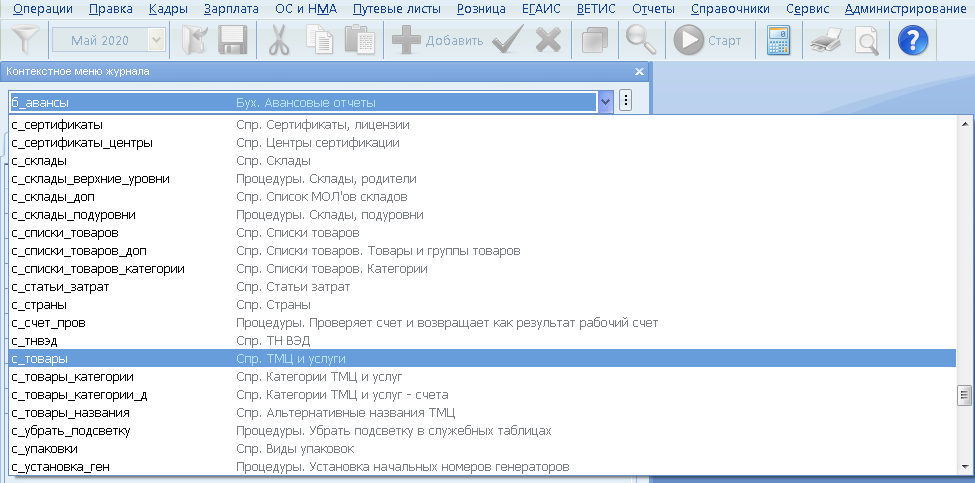The image size is (975, 483).
Task: Open the Зарплата menu
Action: [x=230, y=9]
